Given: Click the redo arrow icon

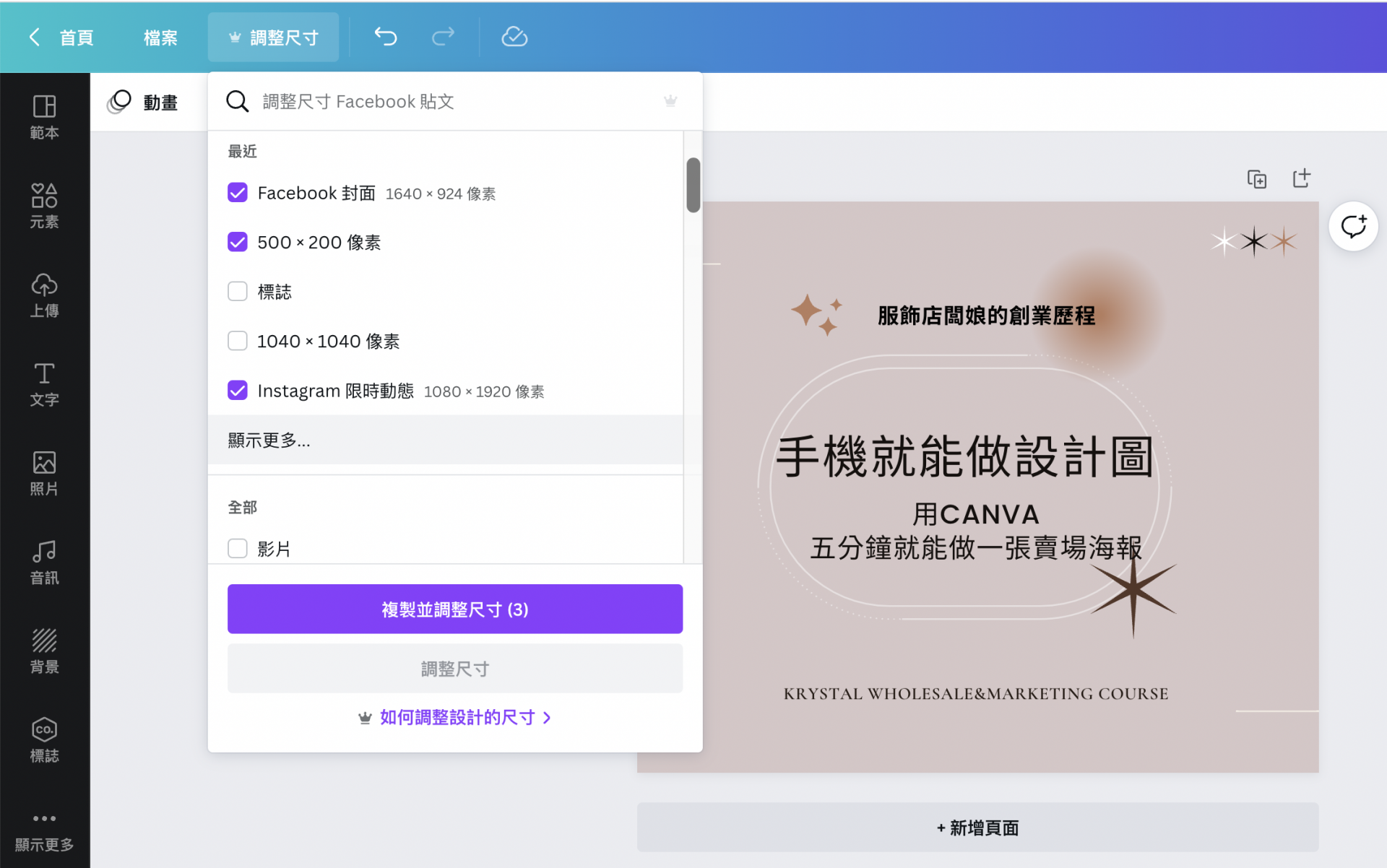Looking at the screenshot, I should (443, 37).
